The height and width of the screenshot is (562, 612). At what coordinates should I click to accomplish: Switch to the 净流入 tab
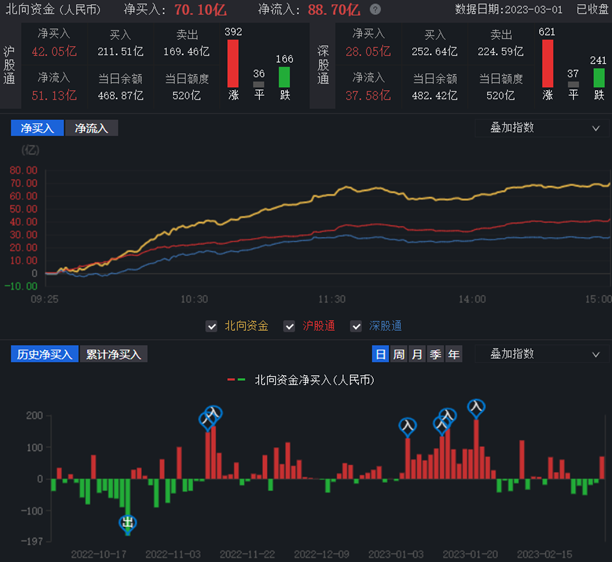click(92, 128)
